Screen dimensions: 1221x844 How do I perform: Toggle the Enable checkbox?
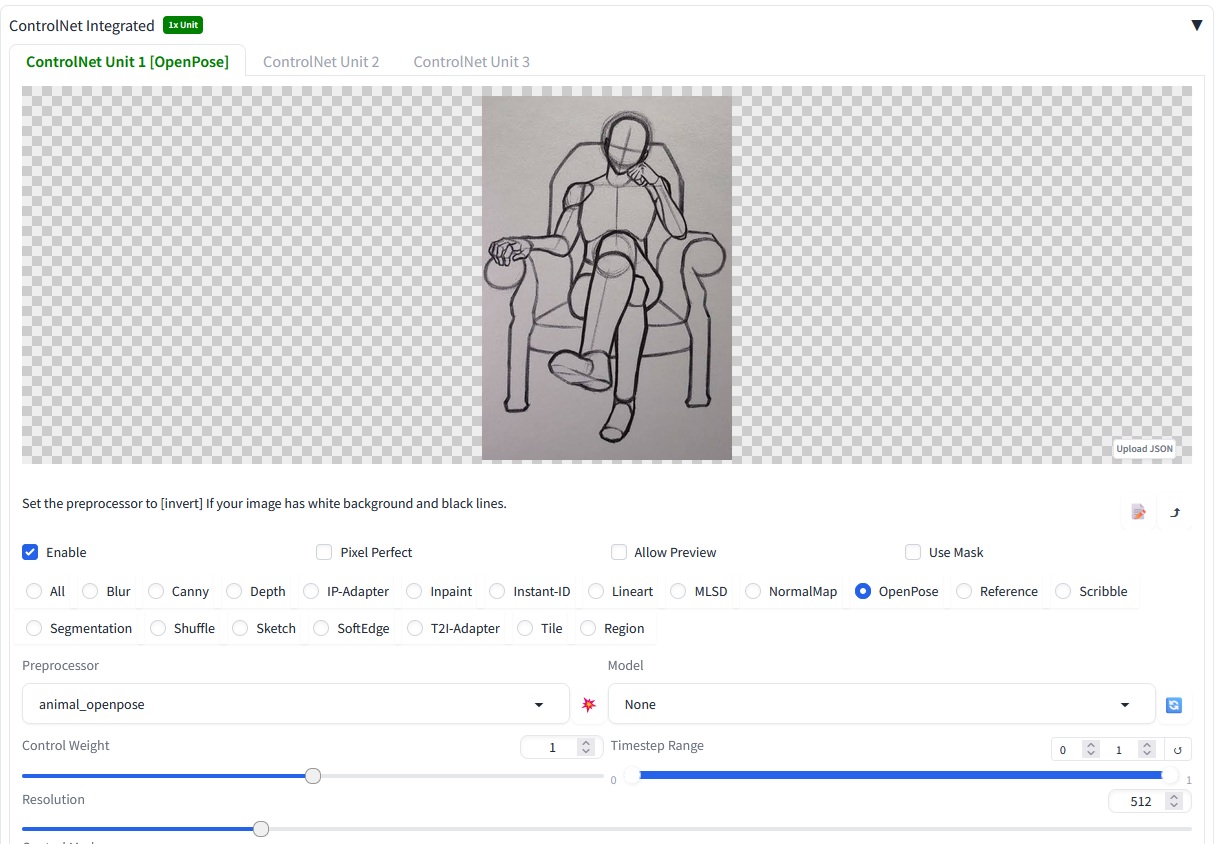click(30, 552)
